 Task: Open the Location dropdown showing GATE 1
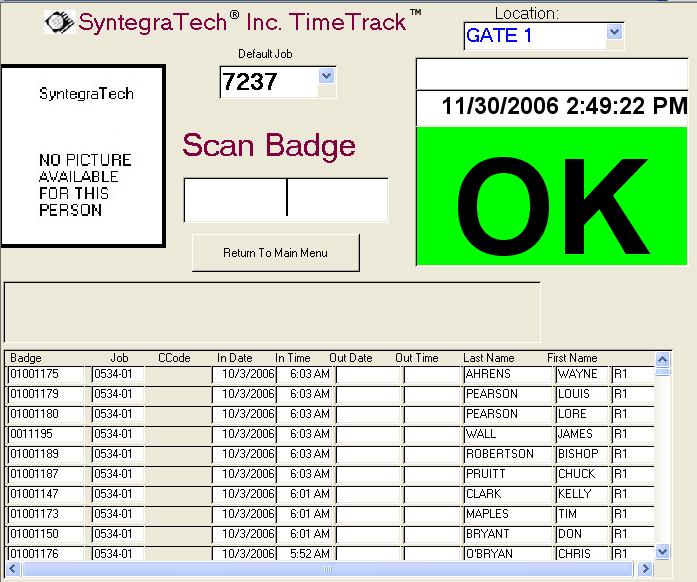click(614, 36)
